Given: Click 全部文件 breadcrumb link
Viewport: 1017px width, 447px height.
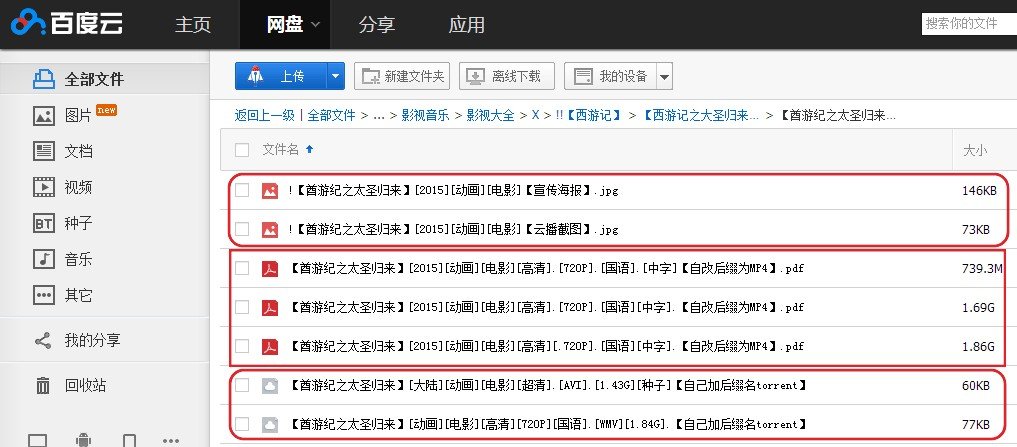Looking at the screenshot, I should (331, 115).
